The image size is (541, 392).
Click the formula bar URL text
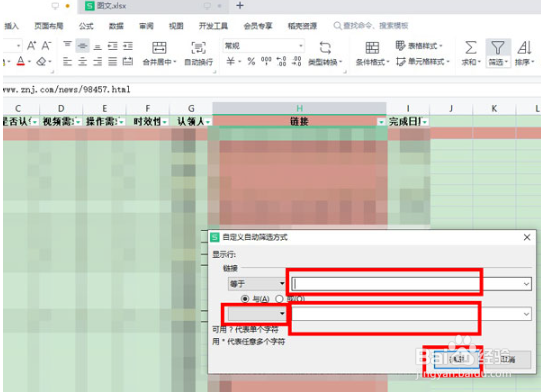pos(66,90)
